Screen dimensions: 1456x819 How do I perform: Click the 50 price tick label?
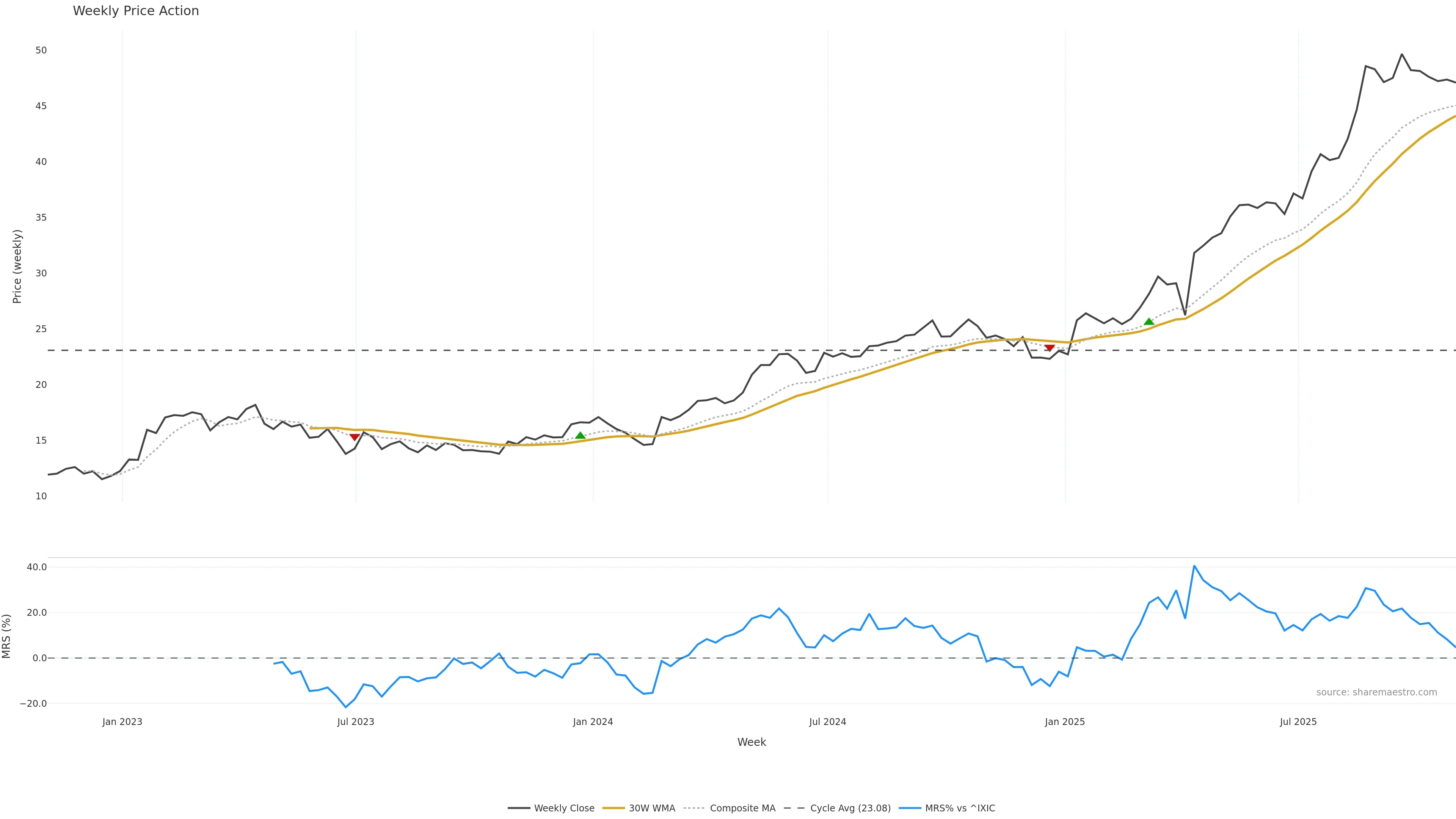pyautogui.click(x=41, y=50)
